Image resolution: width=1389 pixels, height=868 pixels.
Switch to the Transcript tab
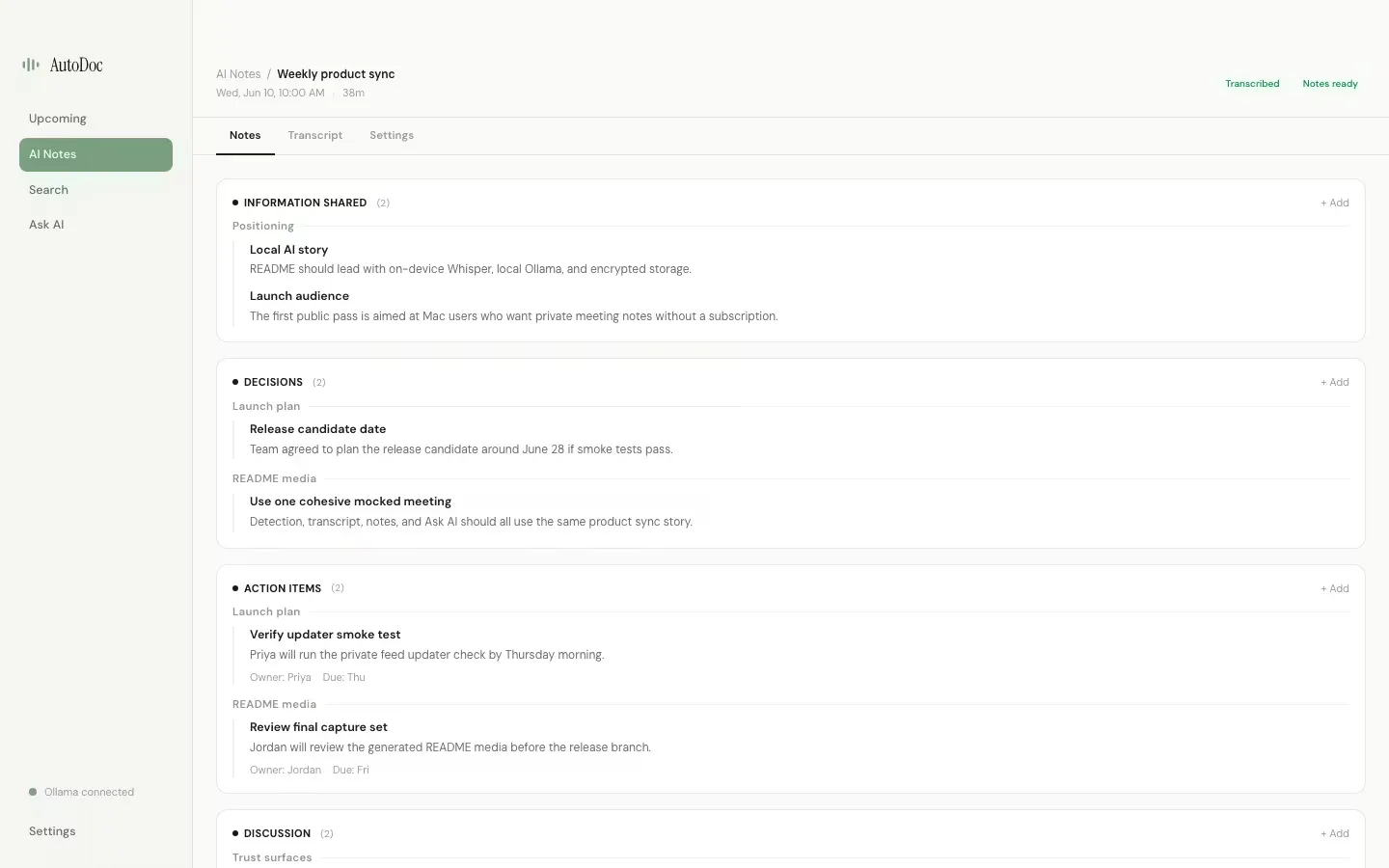(x=314, y=135)
